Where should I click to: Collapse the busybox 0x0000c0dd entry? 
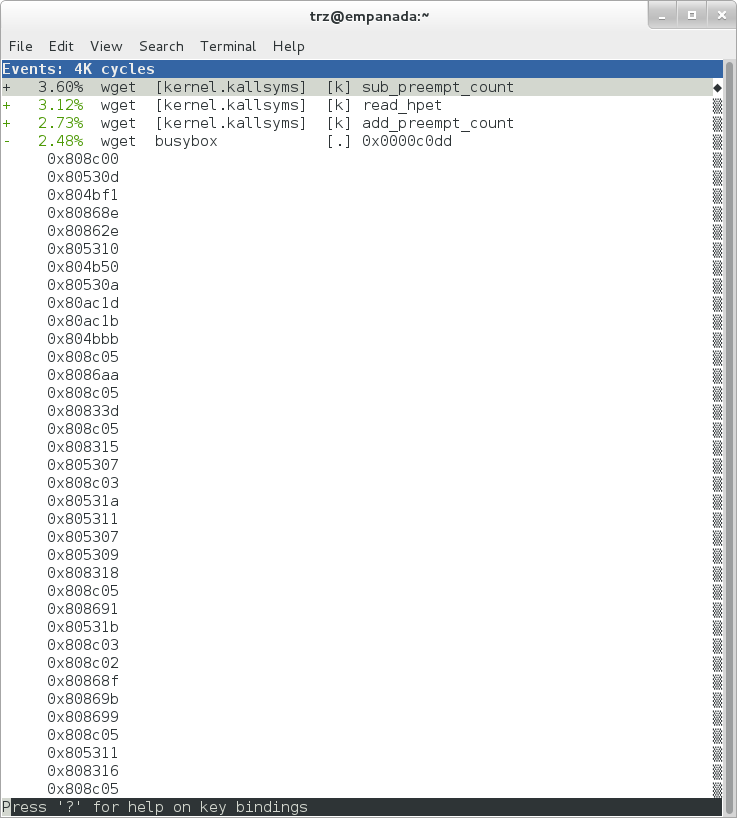(x=7, y=142)
